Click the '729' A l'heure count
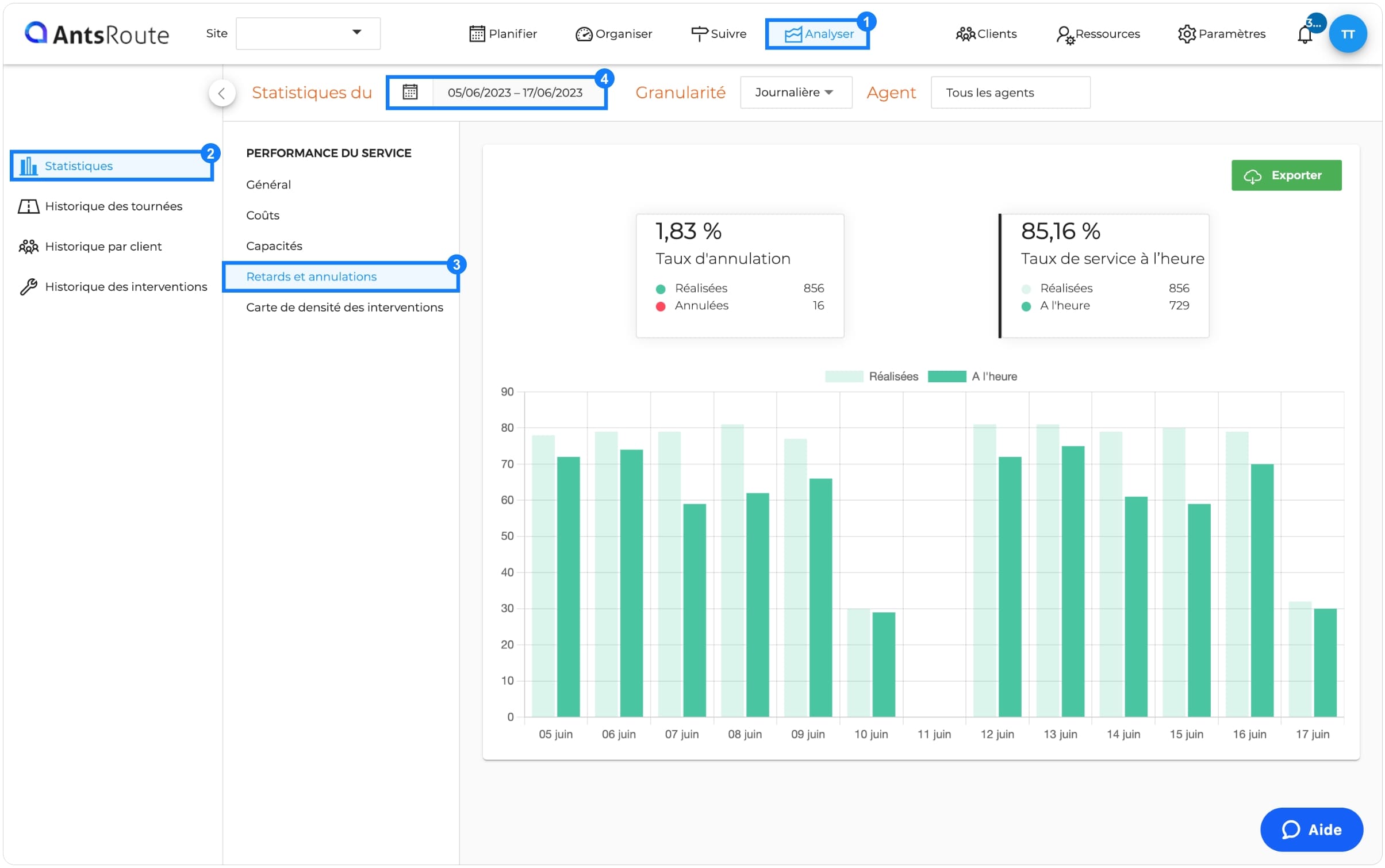This screenshot has width=1385, height=868. pyautogui.click(x=1179, y=306)
